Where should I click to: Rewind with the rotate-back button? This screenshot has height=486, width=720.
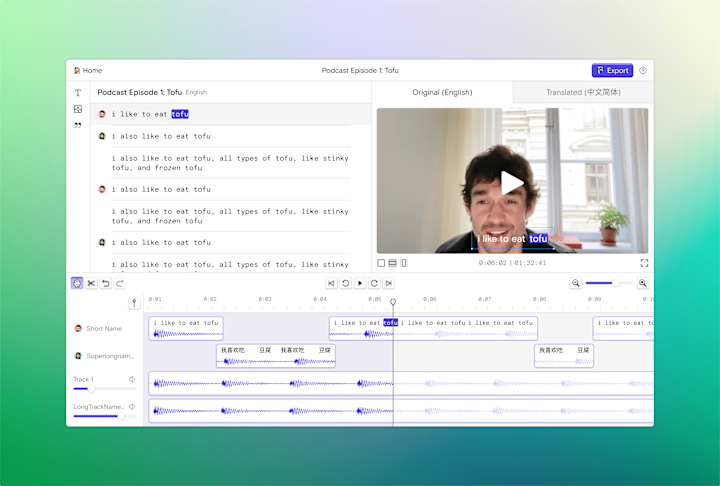click(x=345, y=283)
